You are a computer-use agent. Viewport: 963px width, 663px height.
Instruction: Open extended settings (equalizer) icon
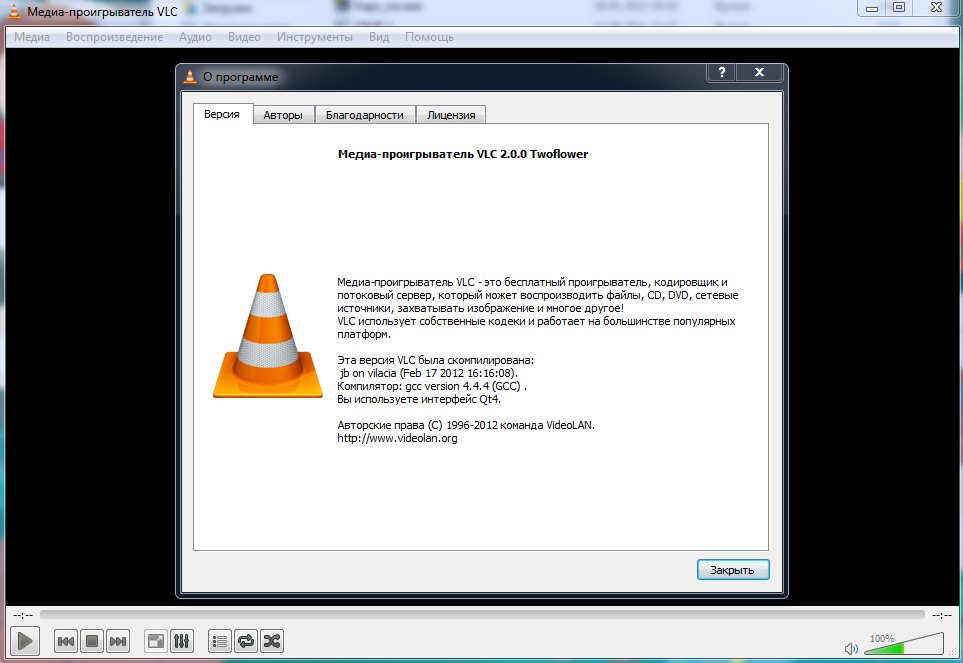pyautogui.click(x=182, y=642)
